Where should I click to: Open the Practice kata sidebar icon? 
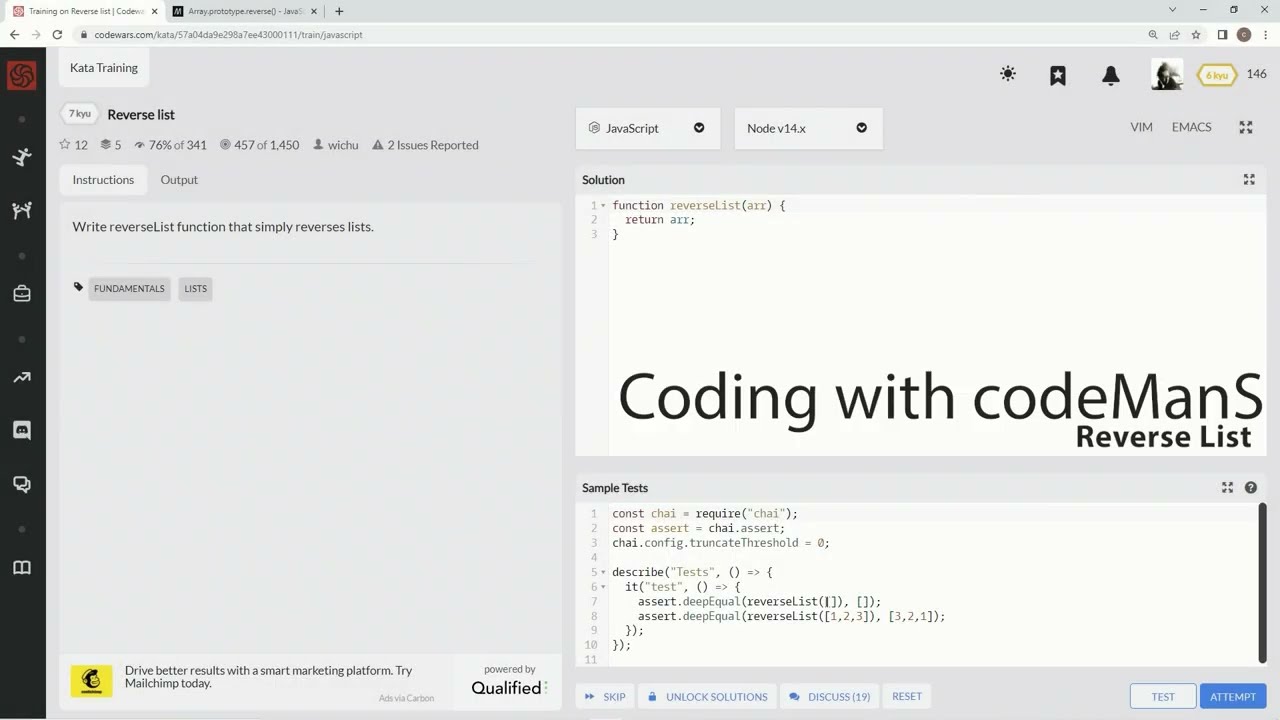click(x=22, y=157)
